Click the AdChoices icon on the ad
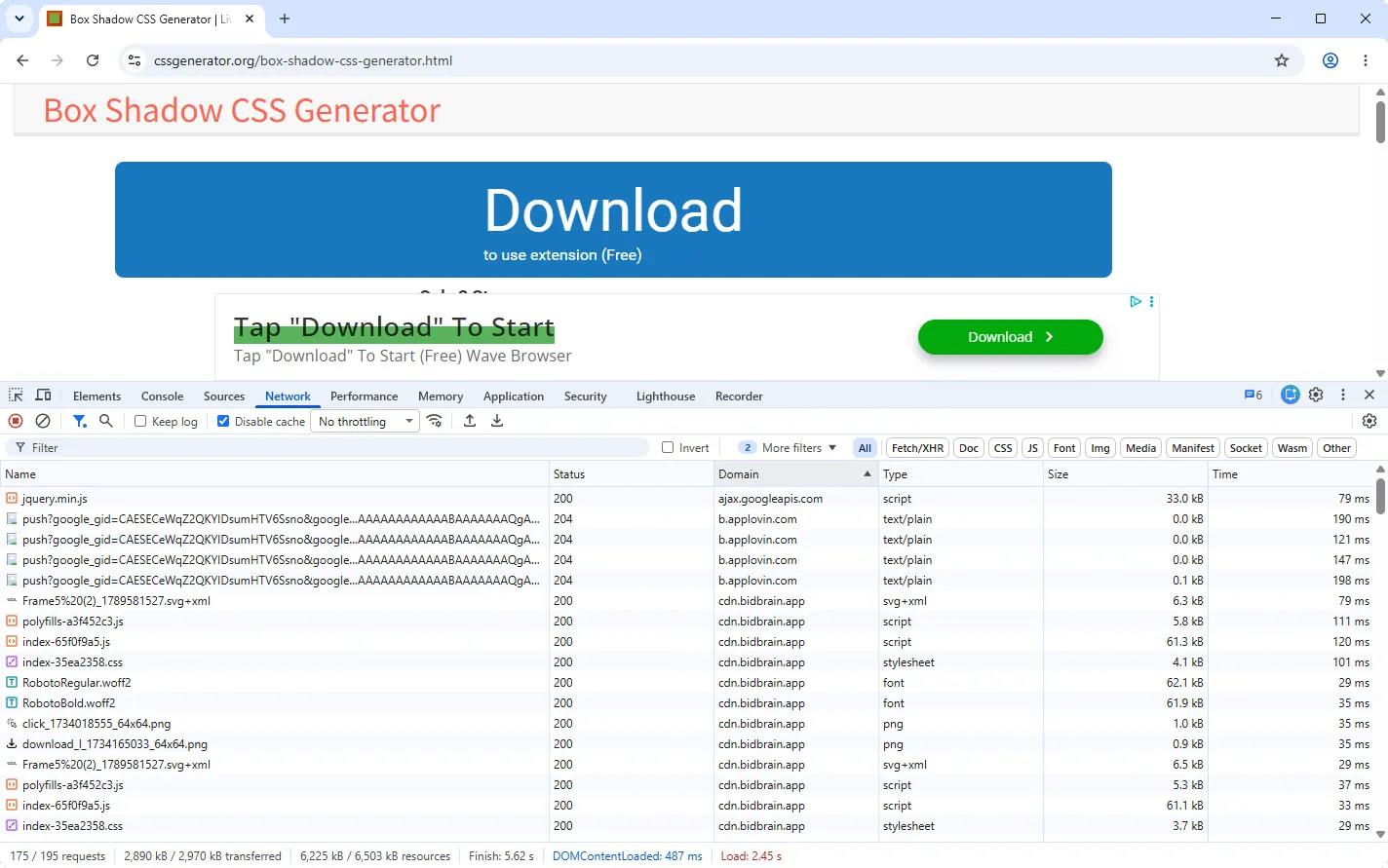 (1136, 302)
